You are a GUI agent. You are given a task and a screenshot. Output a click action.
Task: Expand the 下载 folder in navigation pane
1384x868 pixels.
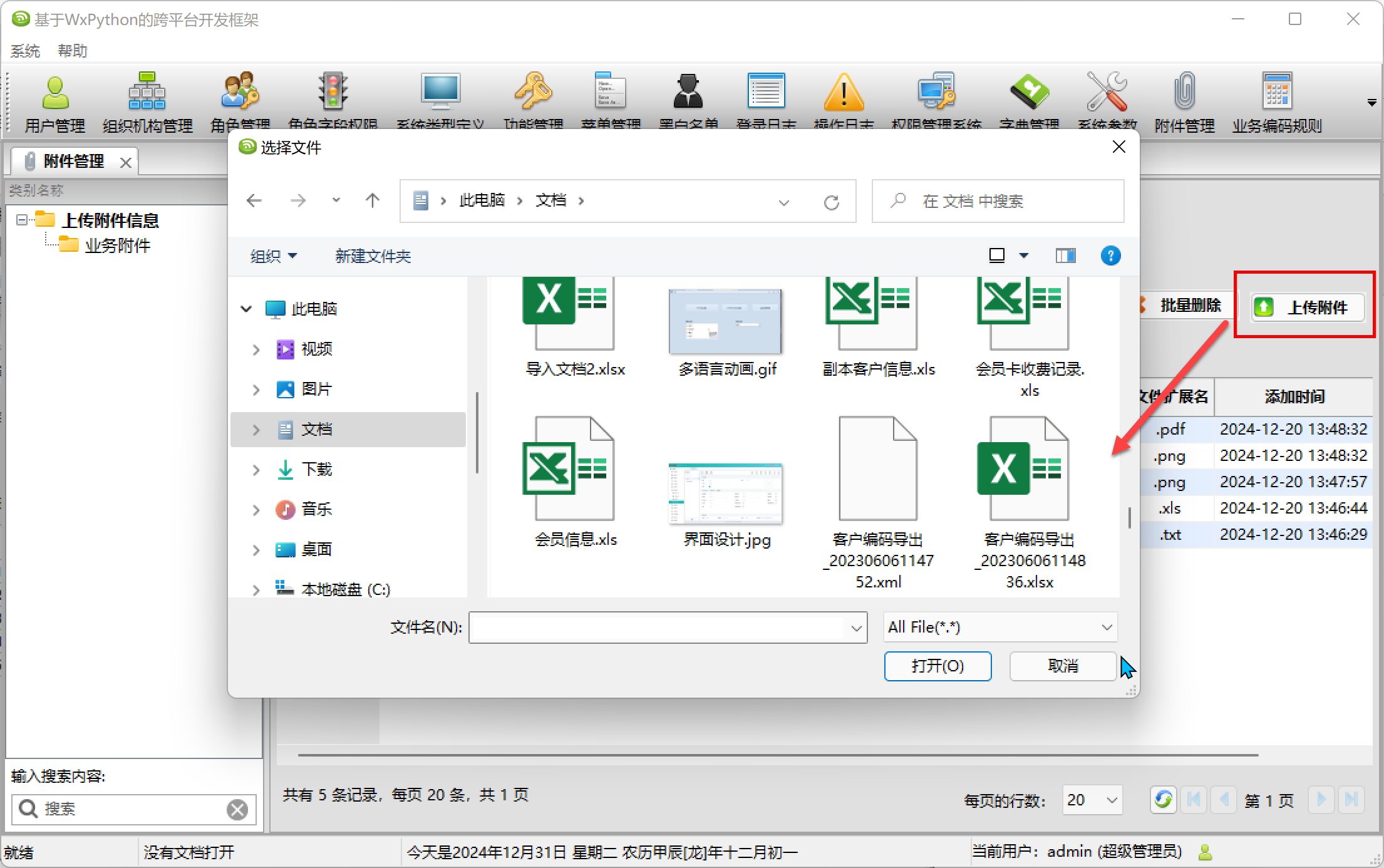(256, 470)
